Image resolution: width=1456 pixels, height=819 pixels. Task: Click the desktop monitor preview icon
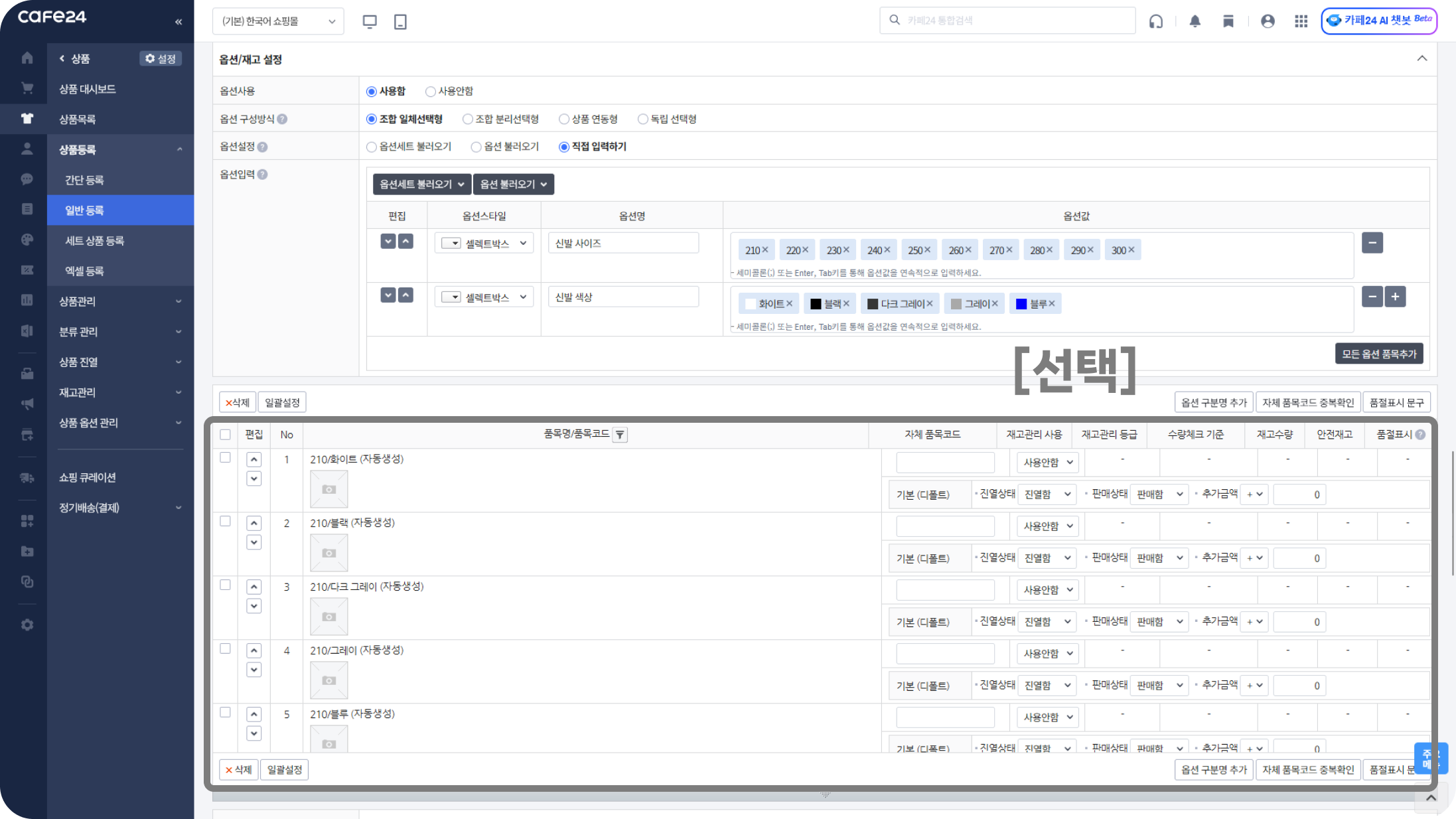(370, 22)
